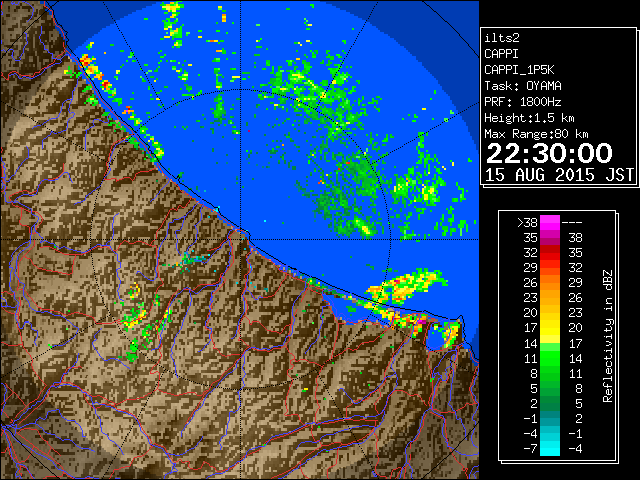Click the 'ilts2' site label

(x=502, y=38)
